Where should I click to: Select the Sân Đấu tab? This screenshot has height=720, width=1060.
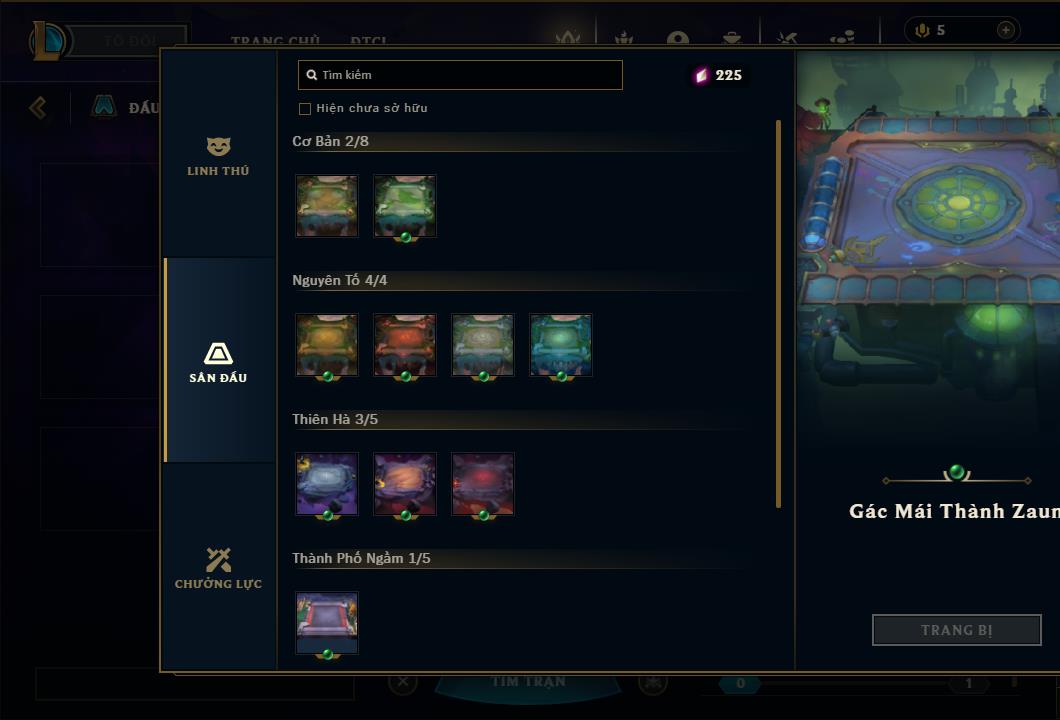218,360
